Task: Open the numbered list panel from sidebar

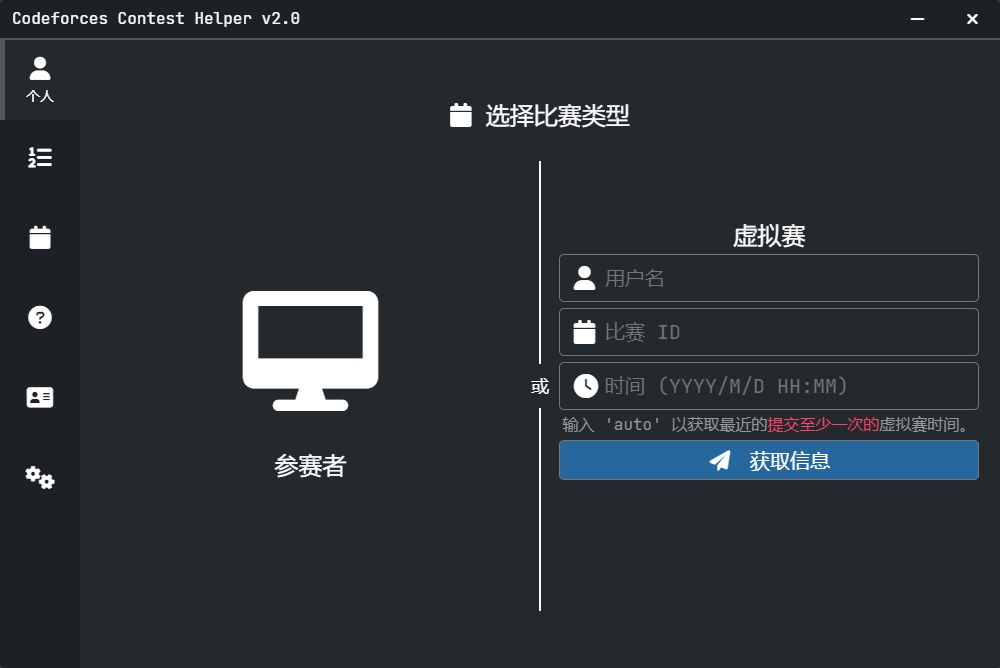Action: coord(39,157)
